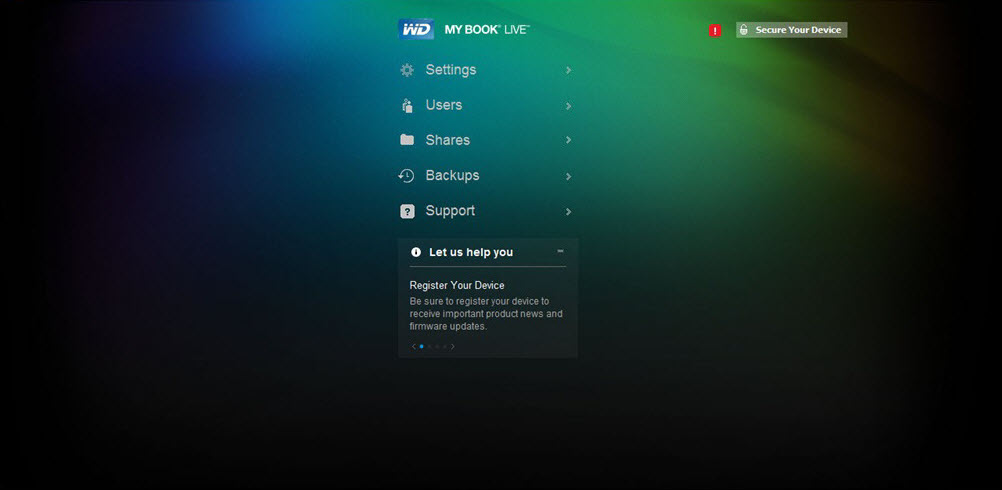Viewport: 1002px width, 490px height.
Task: Click the 'Let us help you' heading
Action: coord(471,252)
